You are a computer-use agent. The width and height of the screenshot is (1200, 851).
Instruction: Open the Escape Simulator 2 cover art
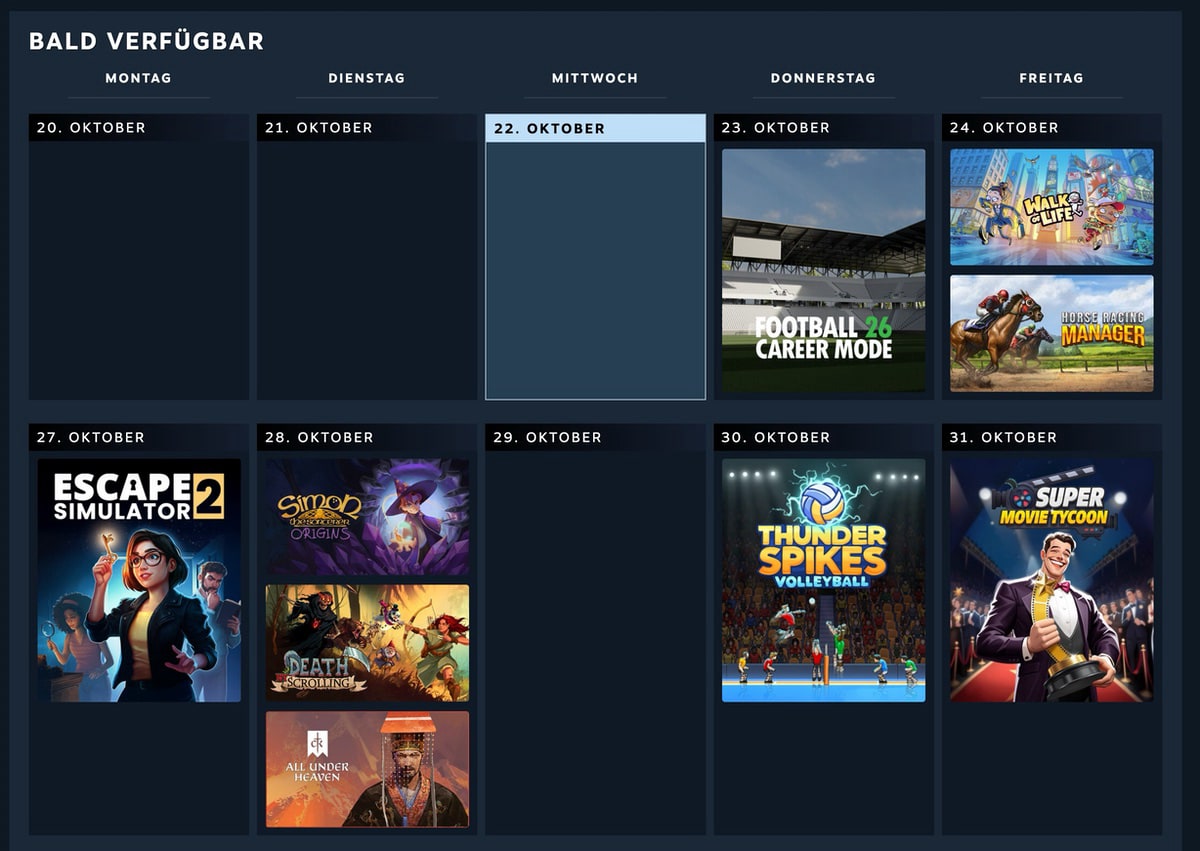(139, 580)
